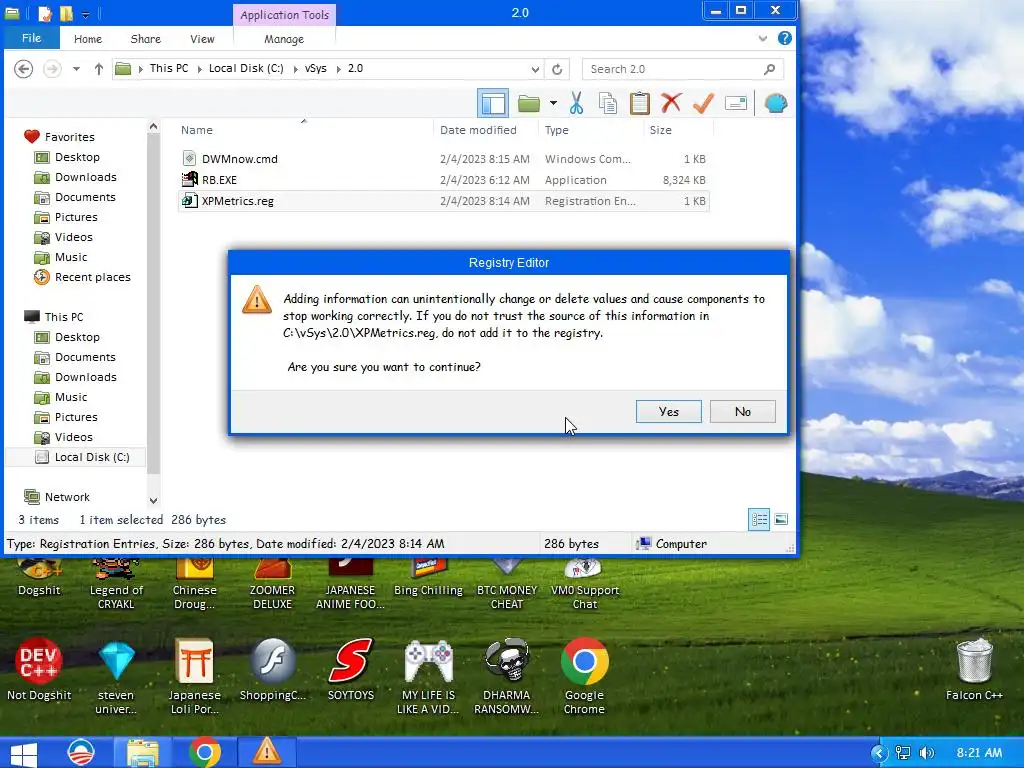
Task: Click navigation pane scrollbar down arrow
Action: (153, 501)
